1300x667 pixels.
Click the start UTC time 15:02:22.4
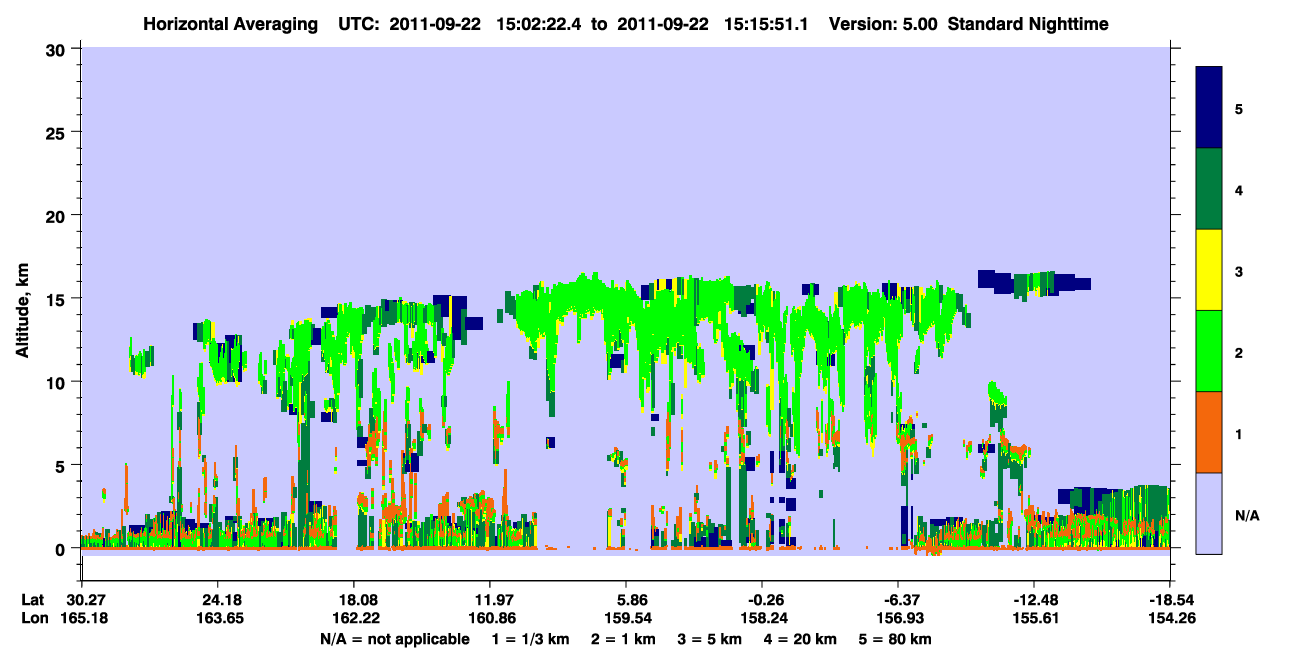click(539, 23)
